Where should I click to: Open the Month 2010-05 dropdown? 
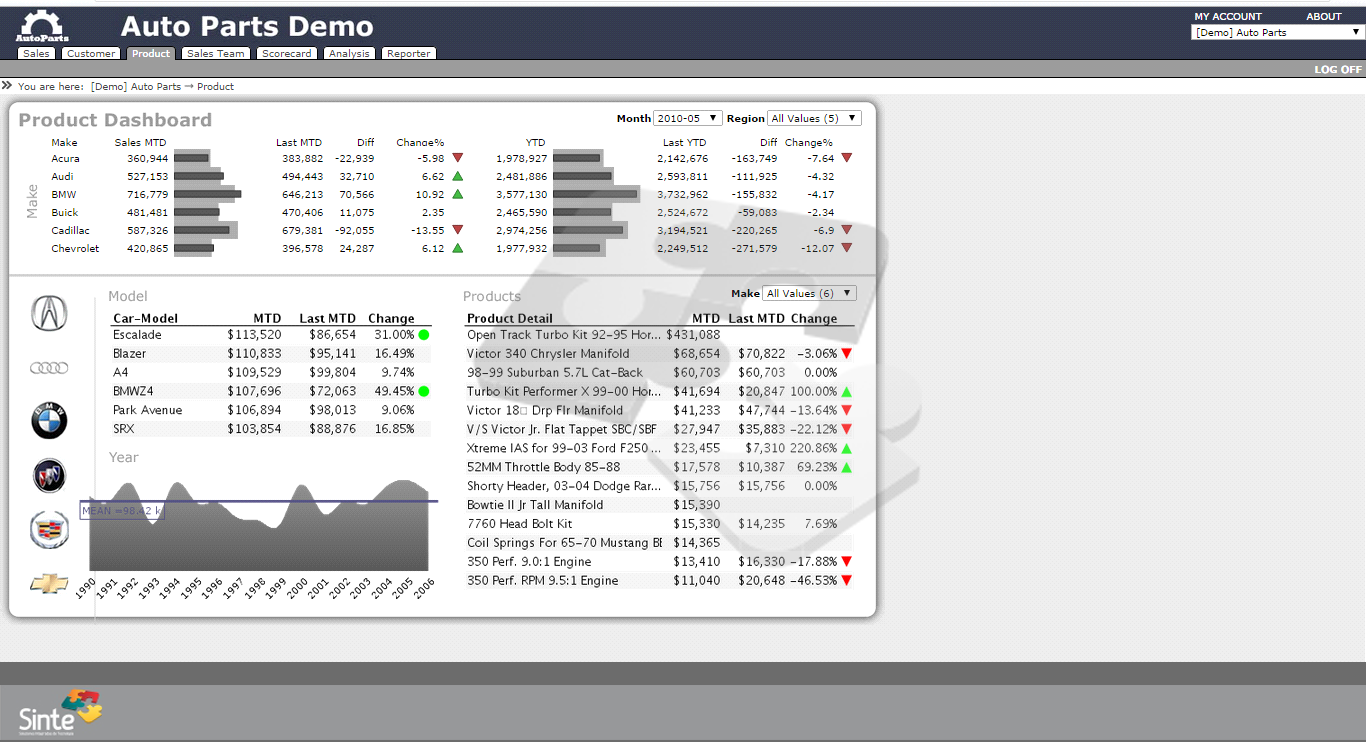coord(686,118)
